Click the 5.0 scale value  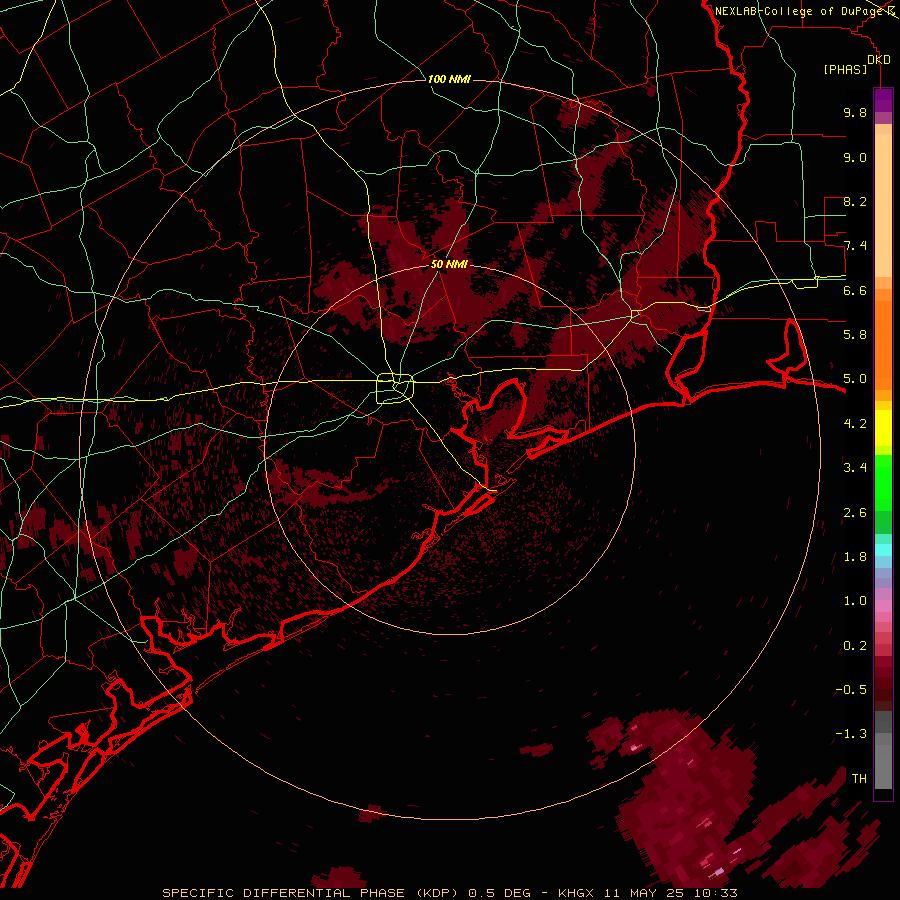click(855, 379)
